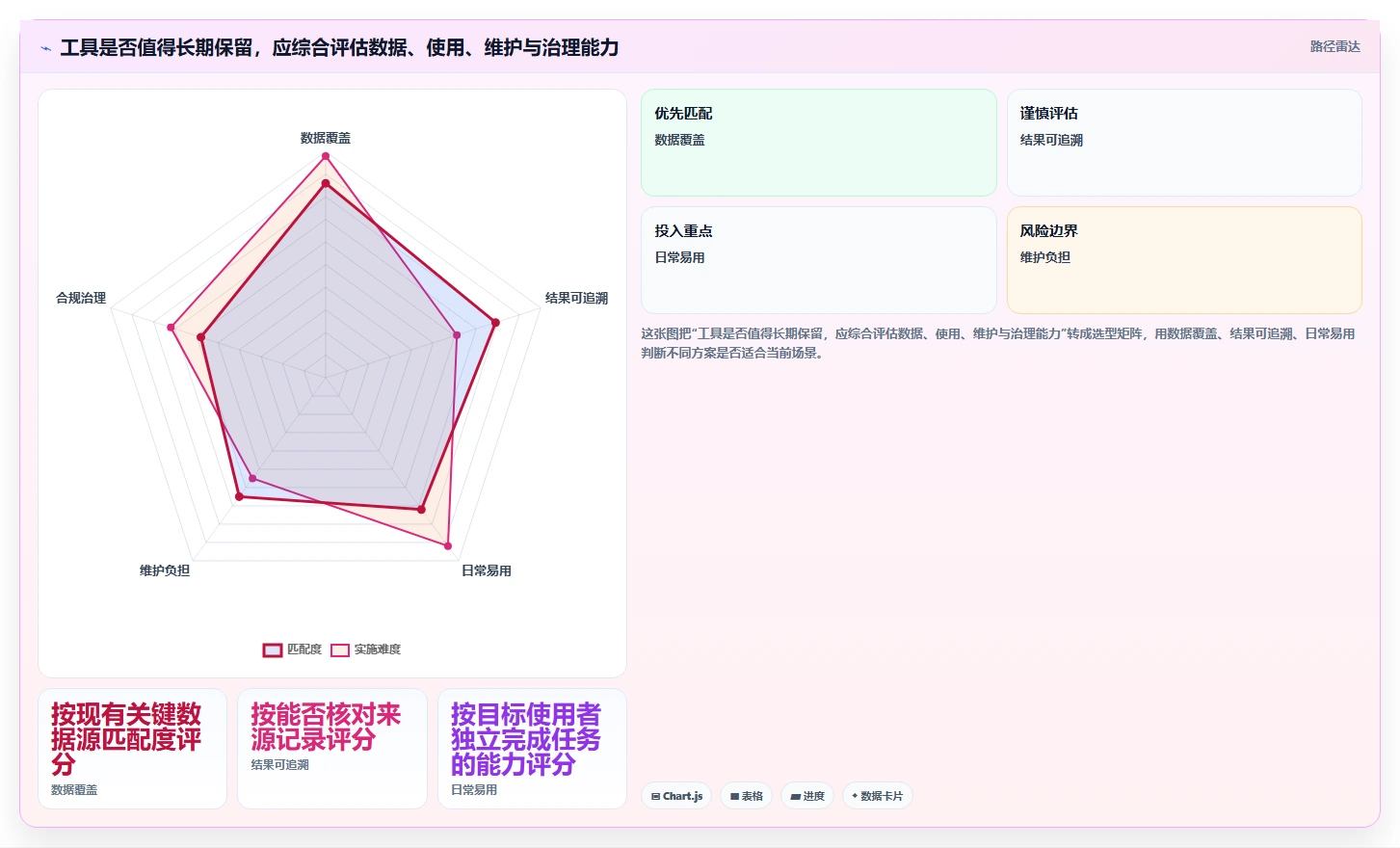Click the page title about 工具是否值得长期保留
This screenshot has height=848, width=1400.
click(339, 47)
